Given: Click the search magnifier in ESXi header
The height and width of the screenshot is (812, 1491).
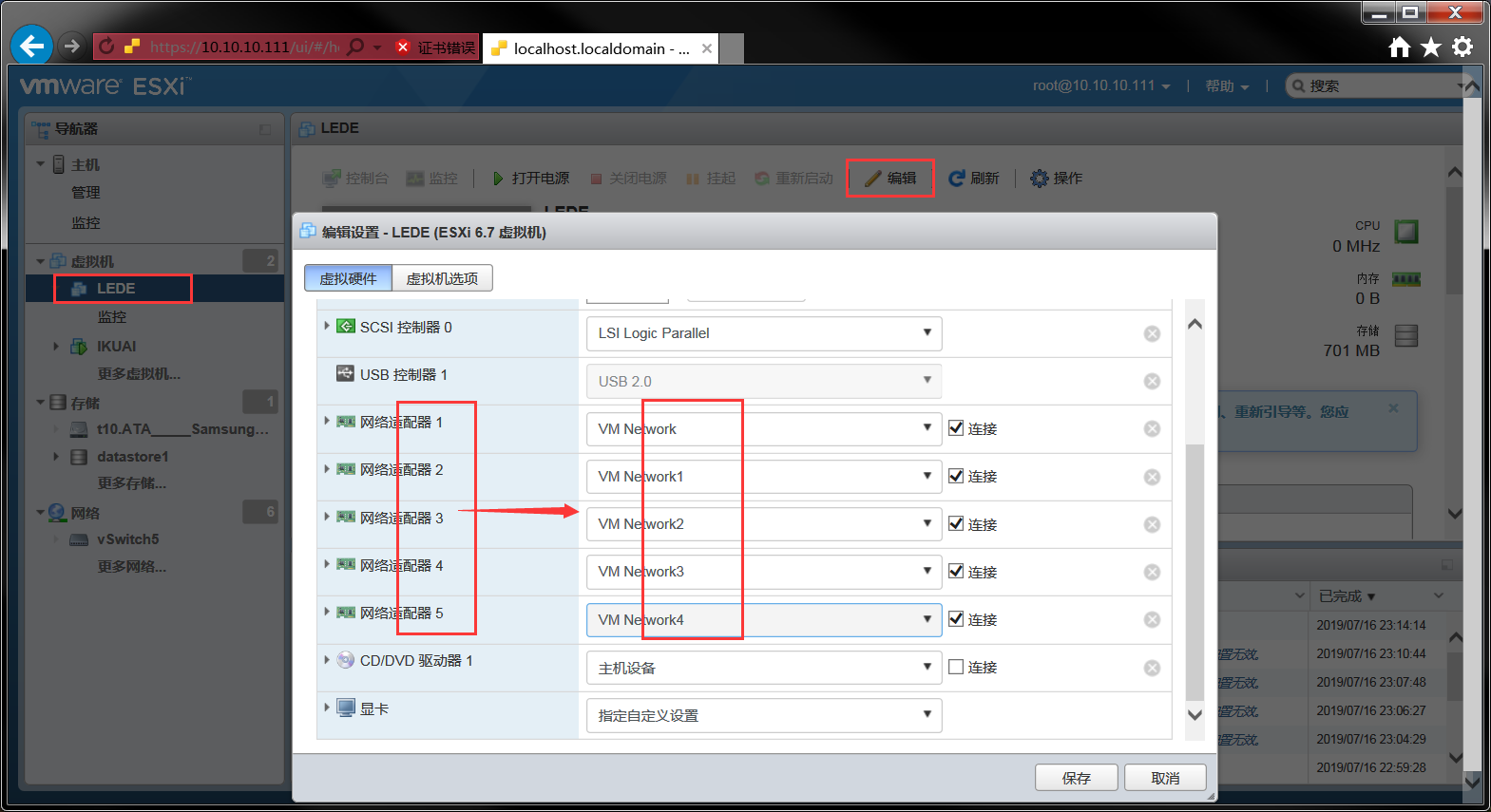Looking at the screenshot, I should pyautogui.click(x=1298, y=86).
